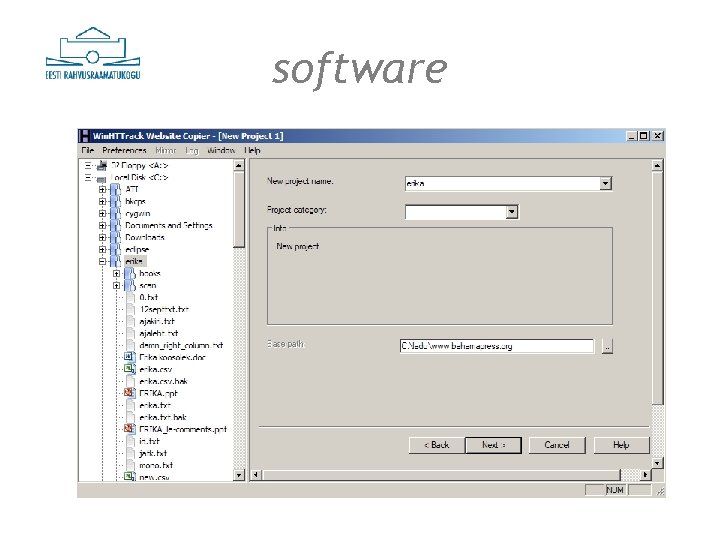Image resolution: width=720 pixels, height=540 pixels.
Task: Click the Documents and Settings folder icon
Action: [116, 225]
